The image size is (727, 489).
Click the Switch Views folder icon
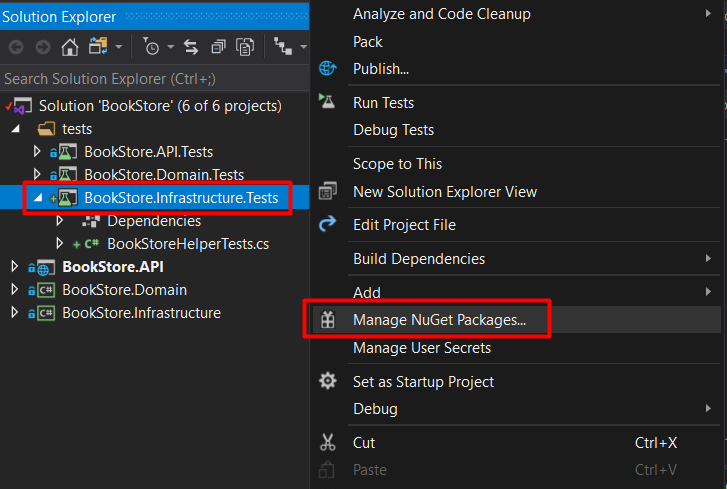click(x=97, y=47)
